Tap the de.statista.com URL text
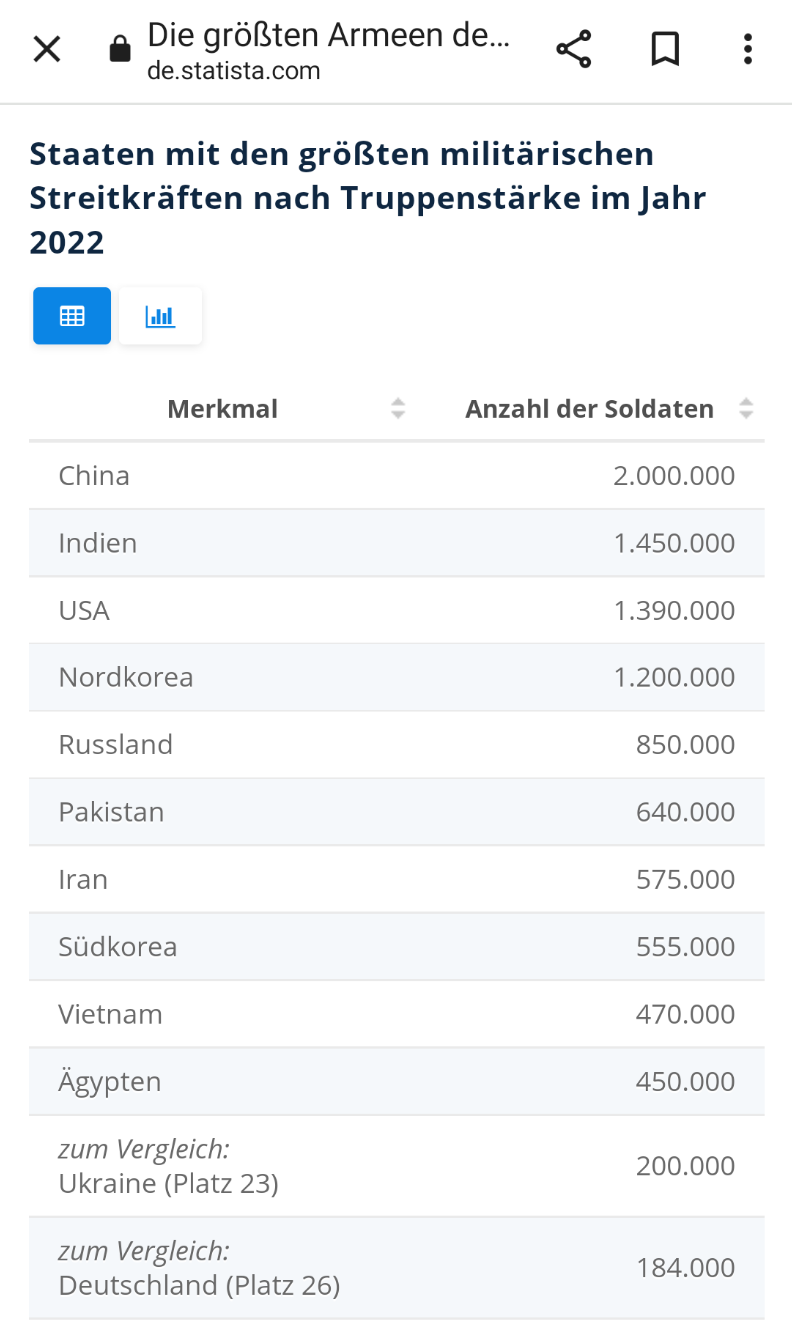 tap(234, 71)
